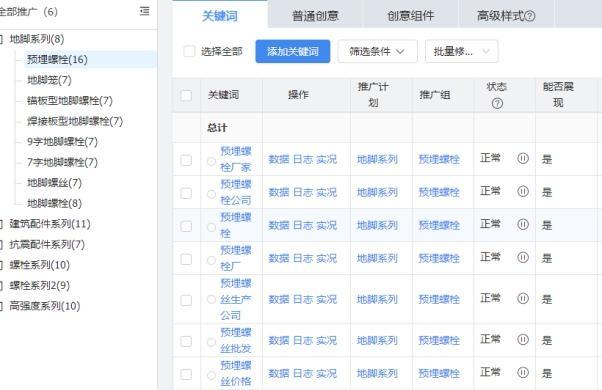Select 预埋螺栓(16) in the tree
The width and height of the screenshot is (602, 390).
(x=57, y=59)
